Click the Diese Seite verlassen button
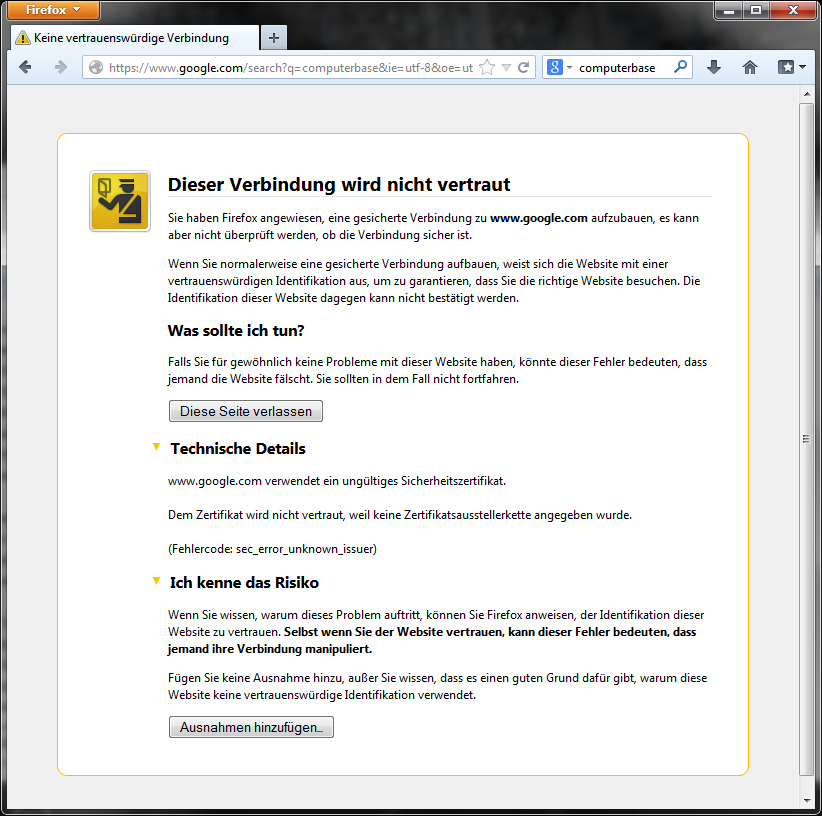 tap(246, 411)
